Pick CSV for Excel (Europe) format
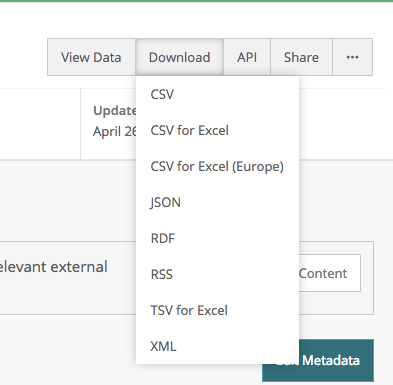This screenshot has width=393, height=385. [x=217, y=166]
